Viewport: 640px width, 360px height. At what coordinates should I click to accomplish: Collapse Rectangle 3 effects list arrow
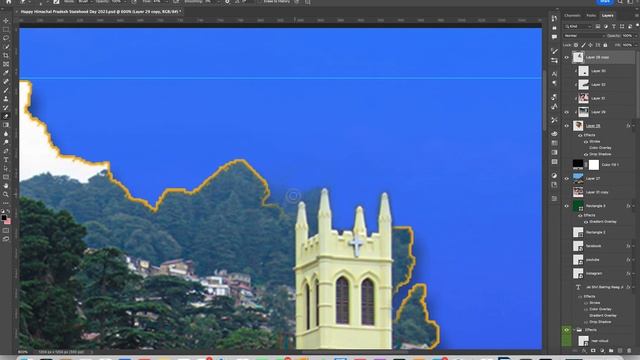point(633,206)
